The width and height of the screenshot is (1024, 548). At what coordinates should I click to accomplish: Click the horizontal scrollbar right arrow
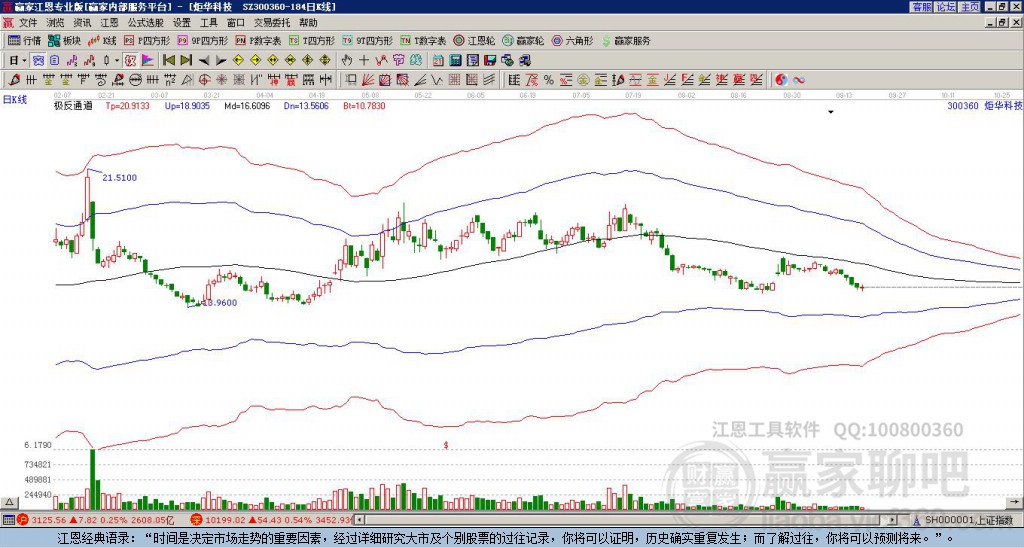point(893,520)
